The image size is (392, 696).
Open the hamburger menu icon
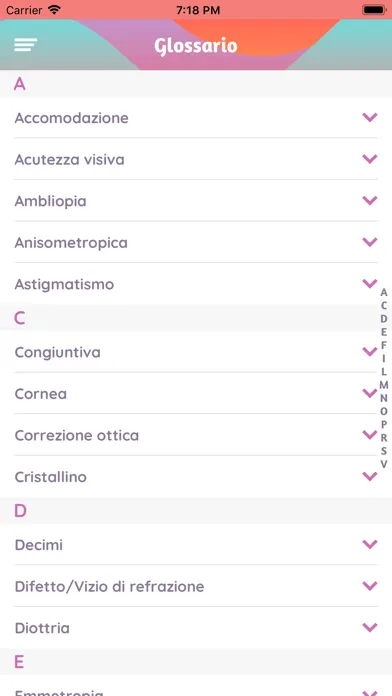tap(25, 45)
